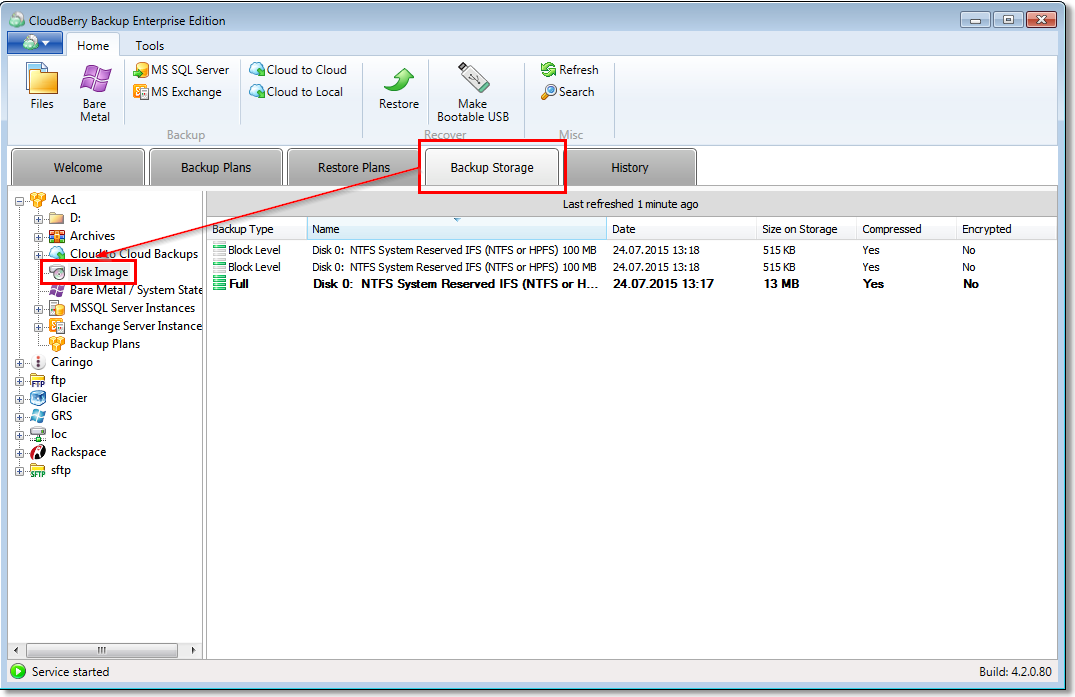Click the tree horizontal scrollbar thumb
Screen dimensions: 1075x697
101,650
